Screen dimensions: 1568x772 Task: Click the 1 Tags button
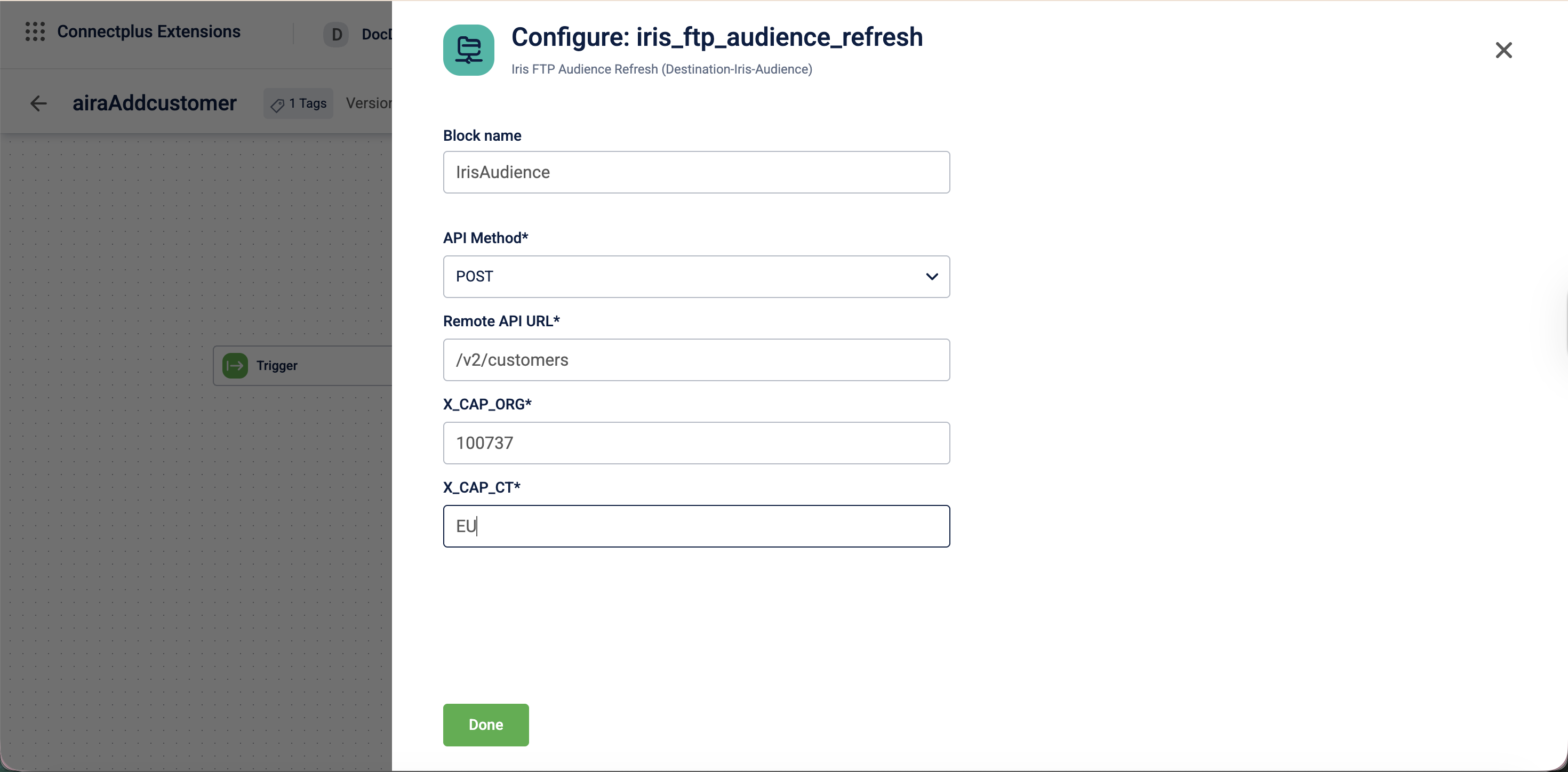point(298,104)
